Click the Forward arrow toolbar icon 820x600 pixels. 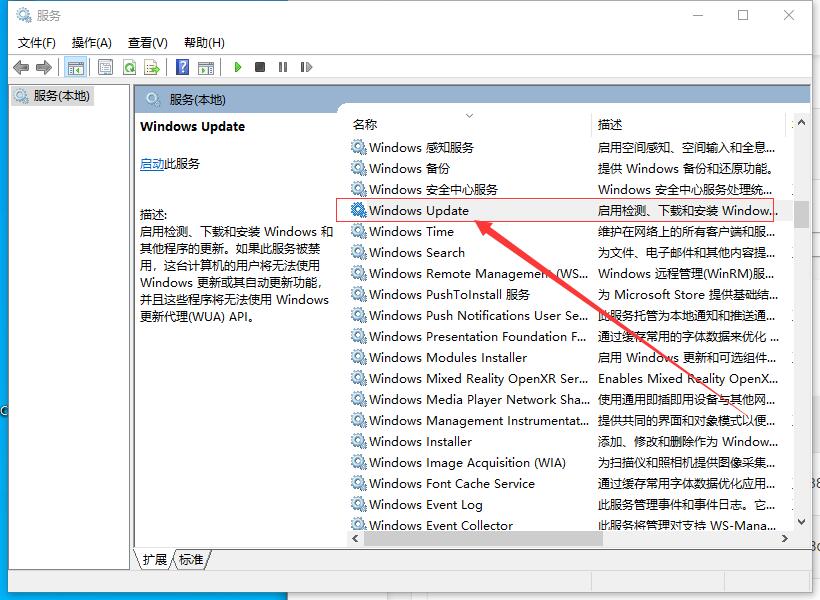[44, 67]
